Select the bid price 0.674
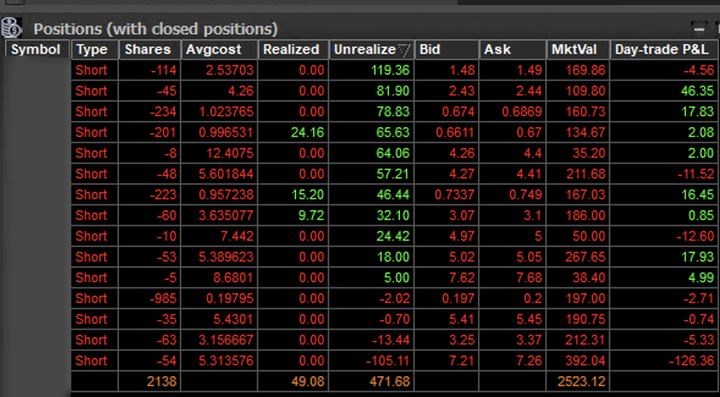Screen dimensions: 720x397 (446, 112)
